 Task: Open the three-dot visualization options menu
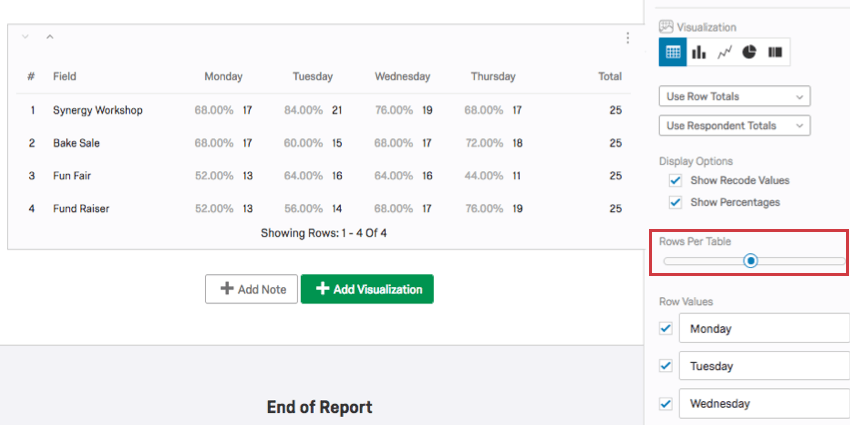[627, 38]
